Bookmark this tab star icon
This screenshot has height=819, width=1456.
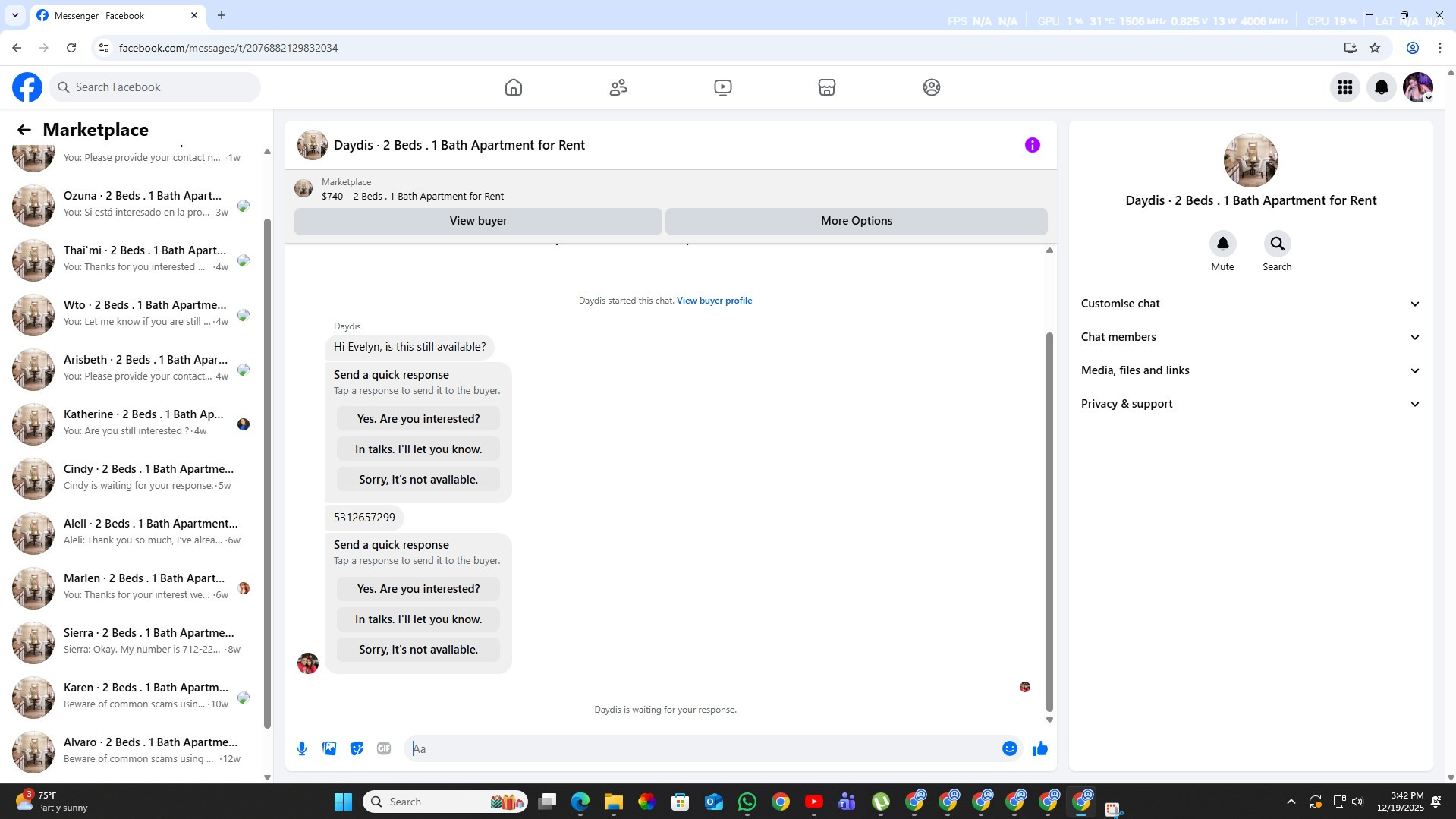click(x=1375, y=48)
